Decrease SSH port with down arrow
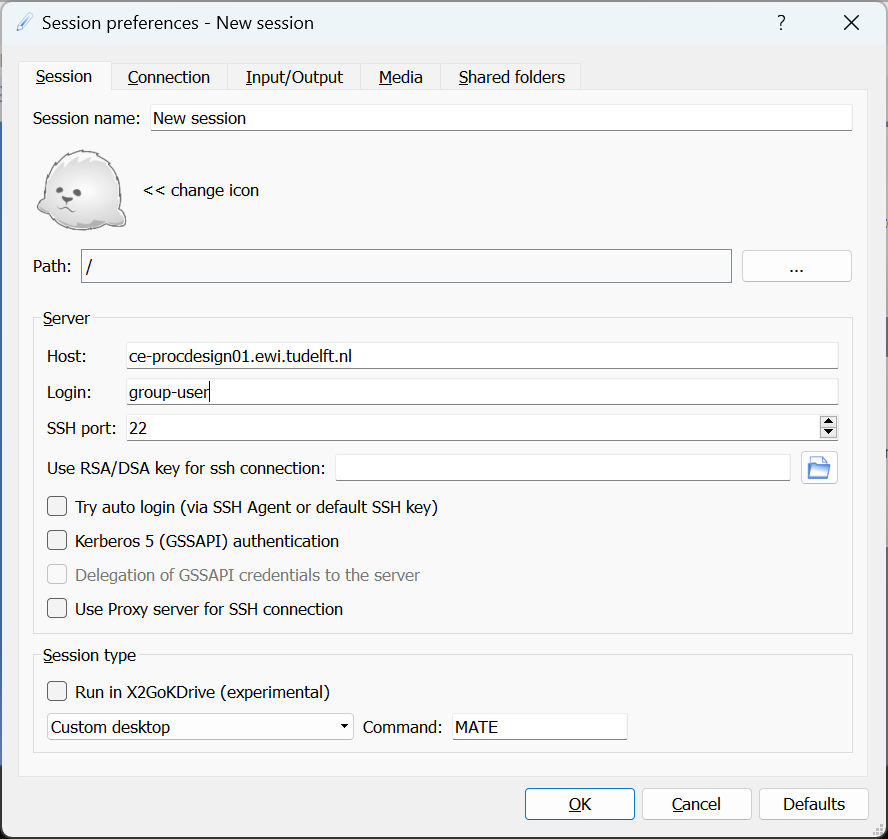Screen dimensions: 888x839 point(828,433)
